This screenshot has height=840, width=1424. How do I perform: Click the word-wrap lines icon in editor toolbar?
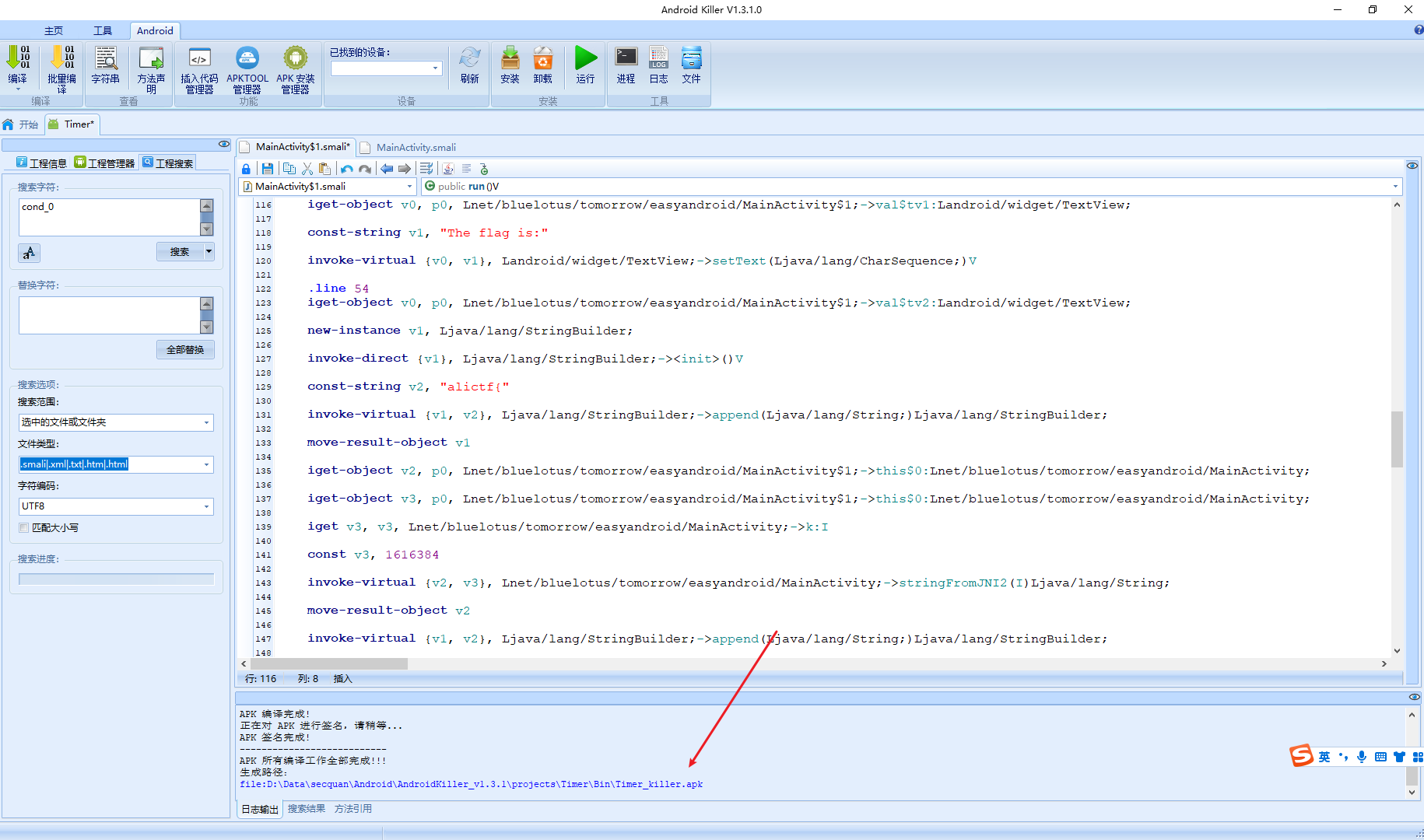tap(426, 169)
